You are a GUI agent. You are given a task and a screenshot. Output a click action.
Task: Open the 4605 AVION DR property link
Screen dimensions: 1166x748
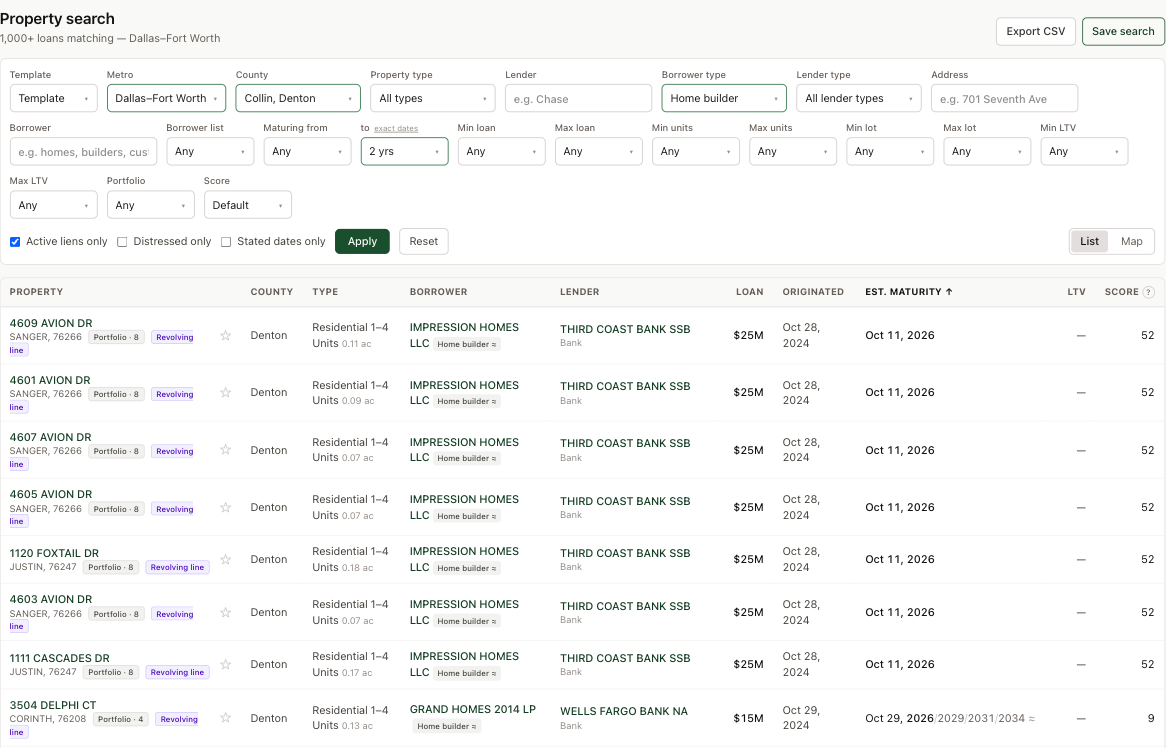pyautogui.click(x=51, y=494)
